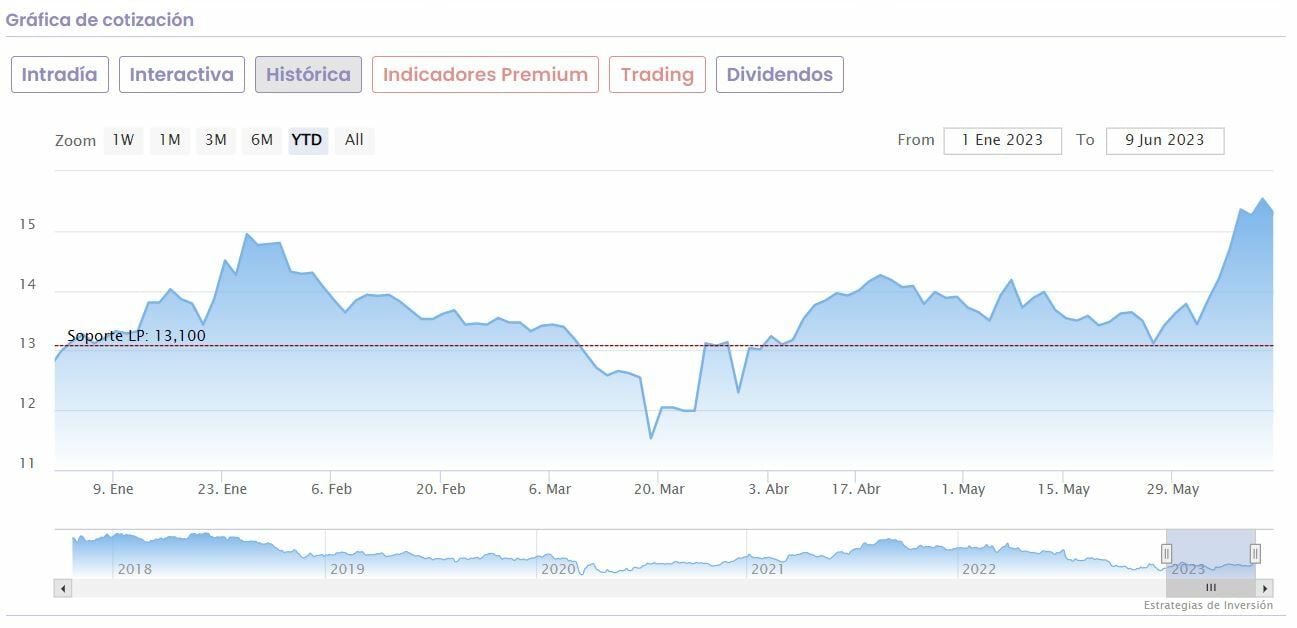The image size is (1297, 628).
Task: Click the scrollbar left arrow
Action: click(x=64, y=588)
